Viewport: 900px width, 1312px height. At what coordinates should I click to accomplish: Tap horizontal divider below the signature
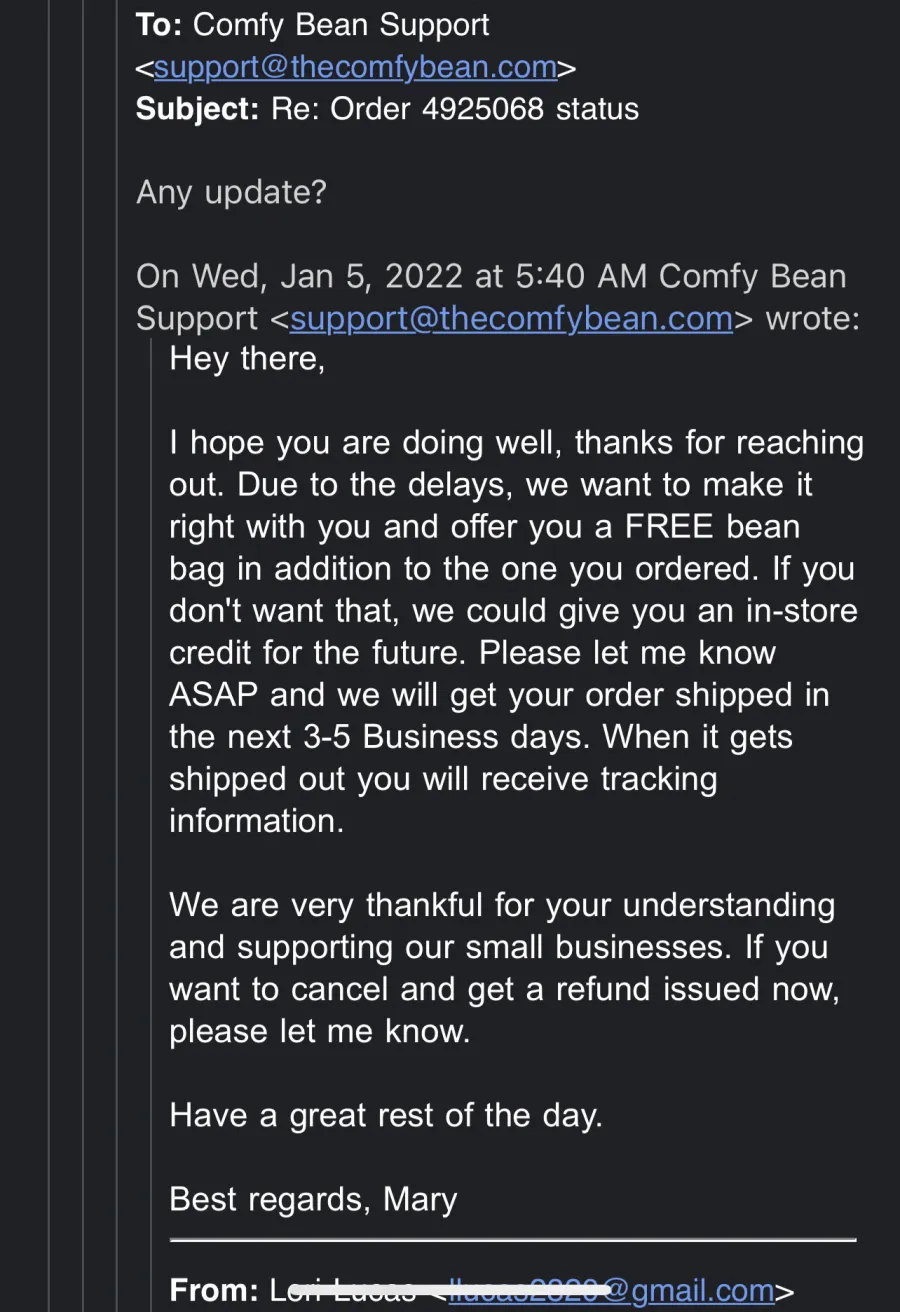[x=513, y=1241]
